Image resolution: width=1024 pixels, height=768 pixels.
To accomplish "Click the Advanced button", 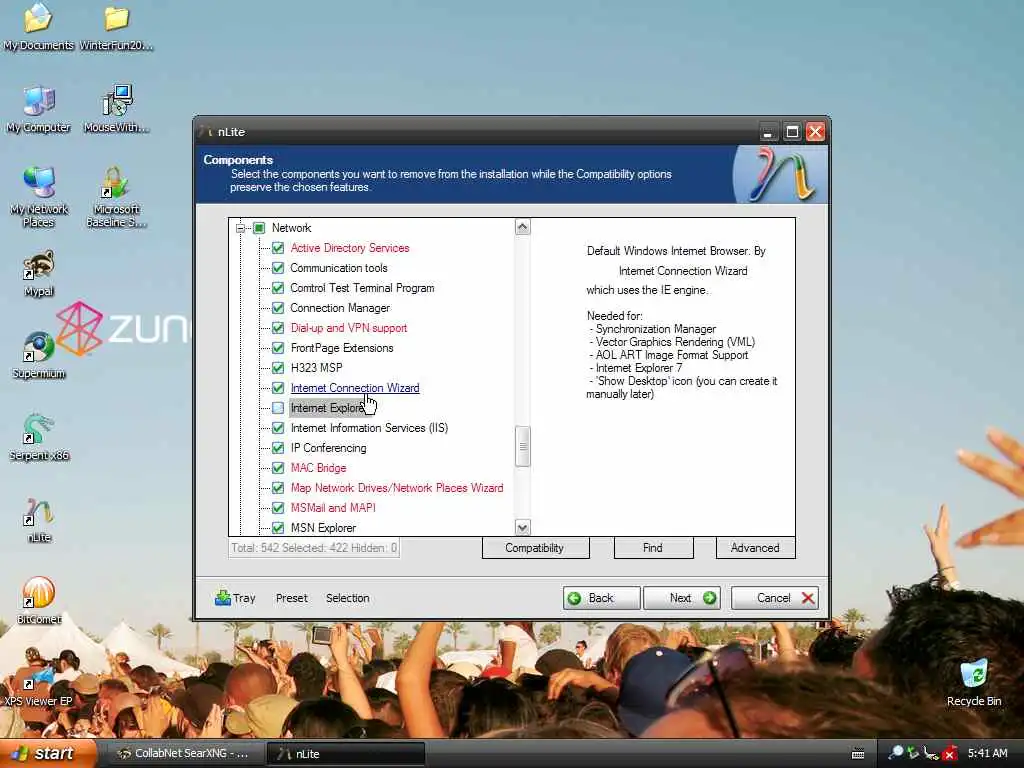I will click(756, 548).
